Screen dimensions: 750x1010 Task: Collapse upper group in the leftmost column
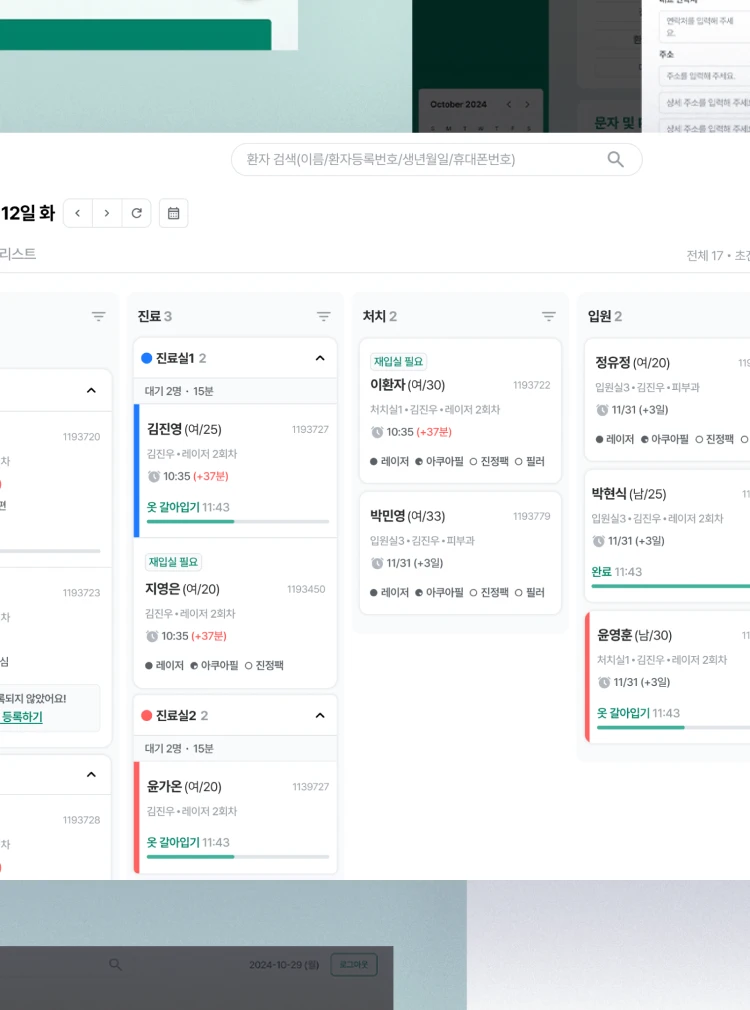(x=91, y=390)
